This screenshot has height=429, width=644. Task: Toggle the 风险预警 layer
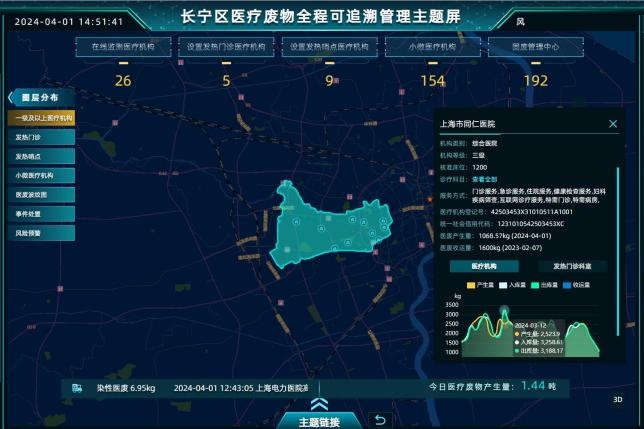click(x=41, y=233)
